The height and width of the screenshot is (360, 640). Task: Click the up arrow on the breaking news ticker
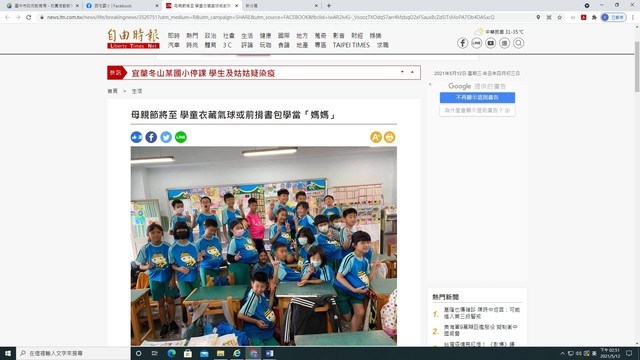pos(412,72)
